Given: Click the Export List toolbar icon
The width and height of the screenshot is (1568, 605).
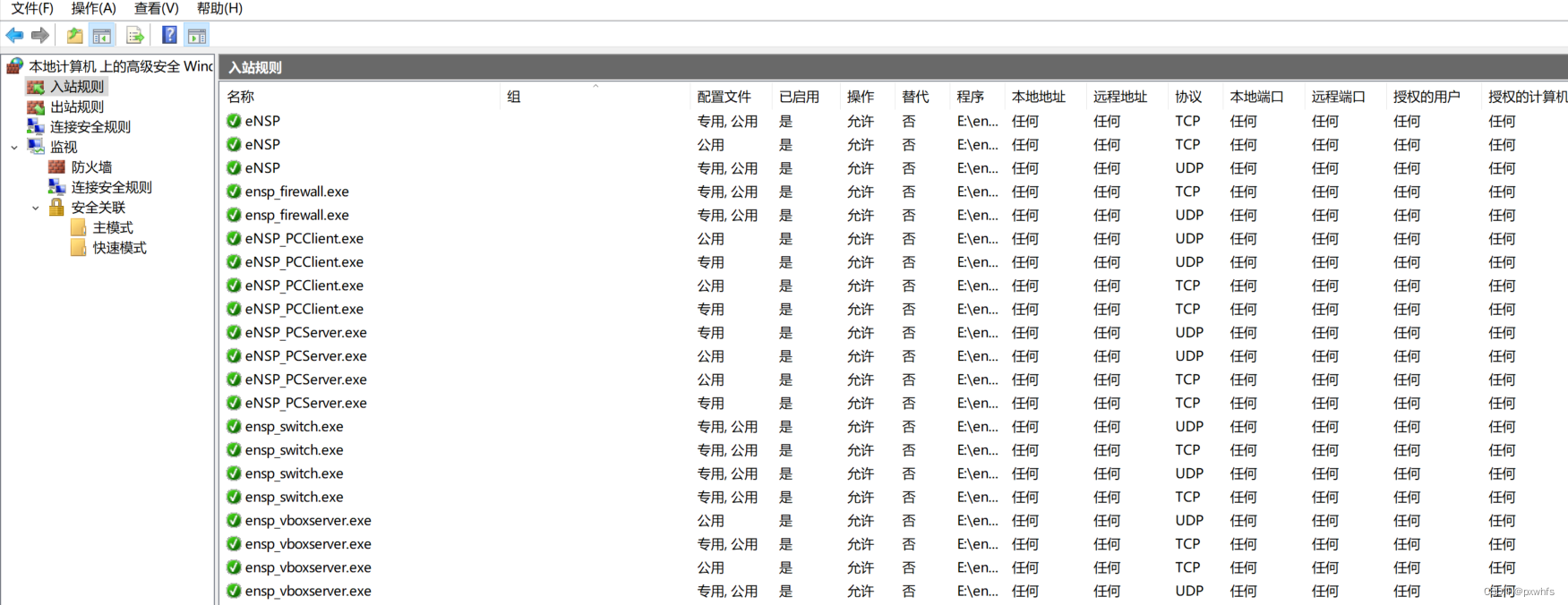Looking at the screenshot, I should 135,36.
